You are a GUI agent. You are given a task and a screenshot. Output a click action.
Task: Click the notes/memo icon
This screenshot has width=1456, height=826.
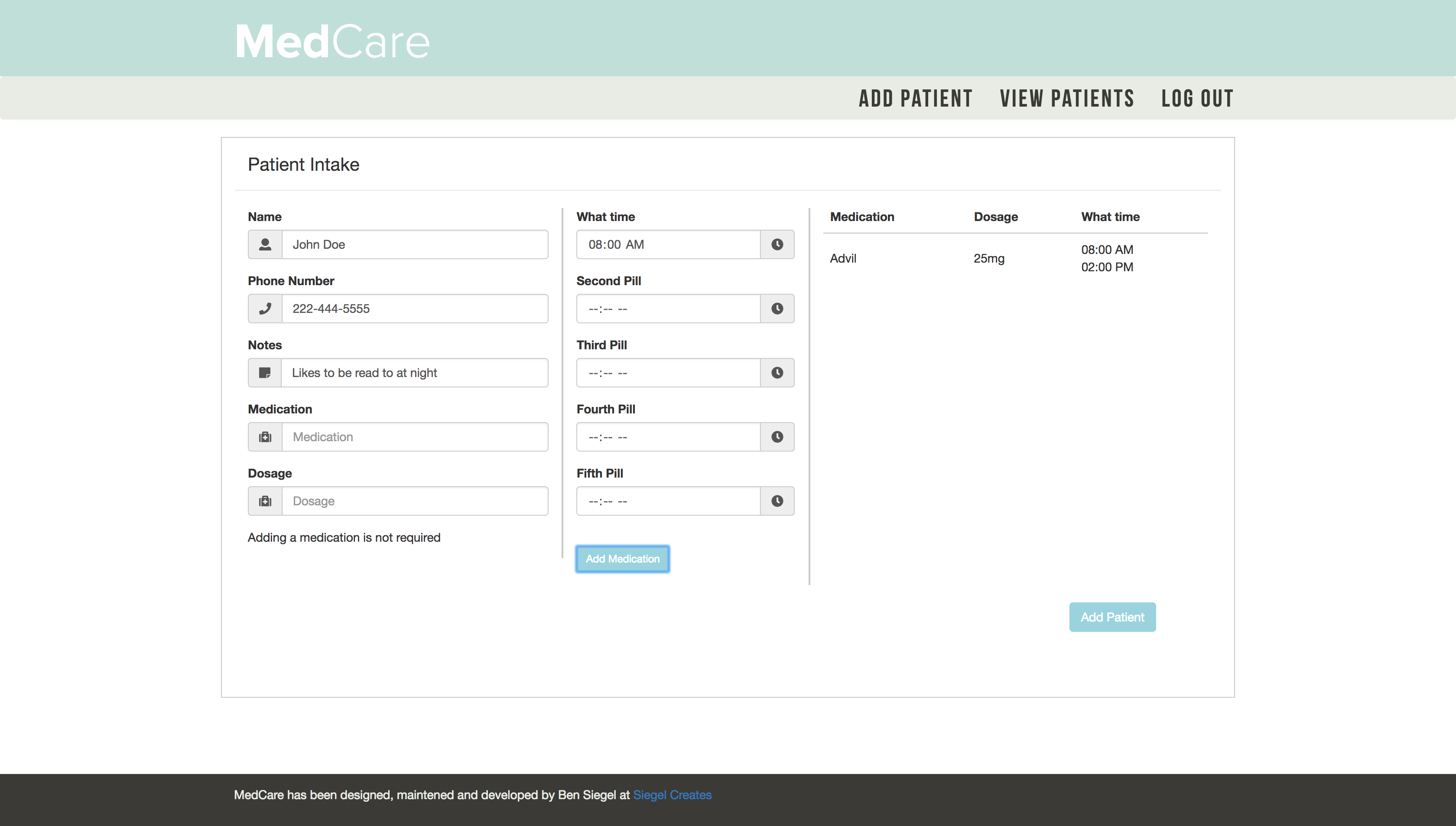coord(265,372)
